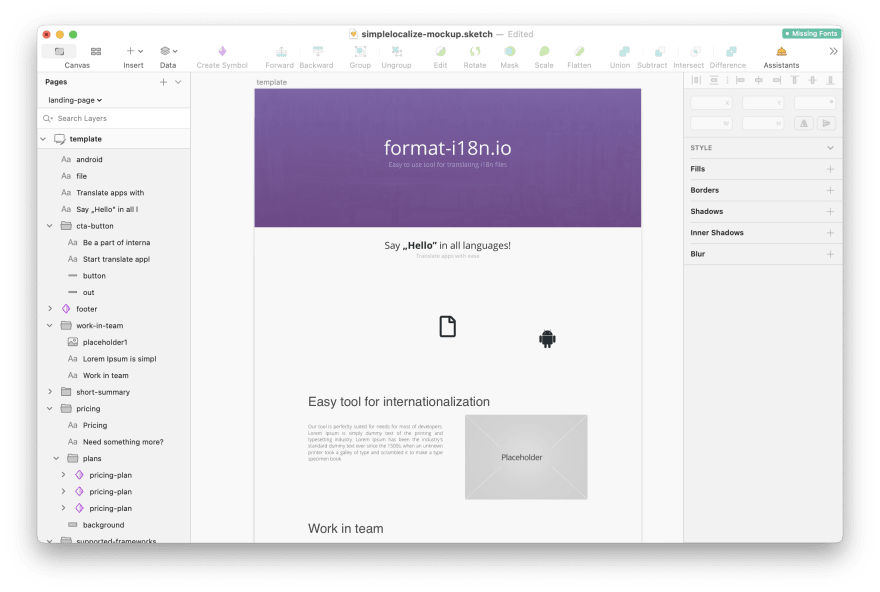Screen dimensions: 880x592
Task: Select the 'Translate apps with' layer
Action: (114, 192)
